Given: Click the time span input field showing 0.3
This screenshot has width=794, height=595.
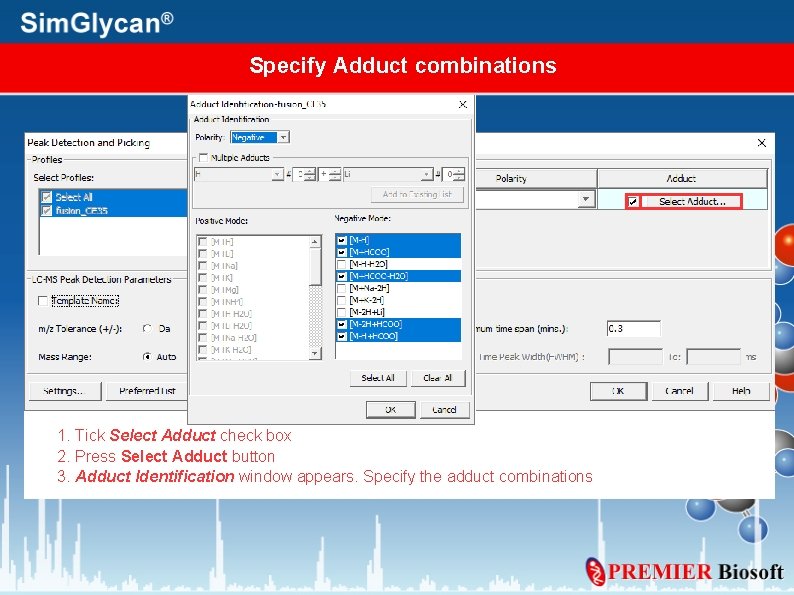Looking at the screenshot, I should pos(633,329).
